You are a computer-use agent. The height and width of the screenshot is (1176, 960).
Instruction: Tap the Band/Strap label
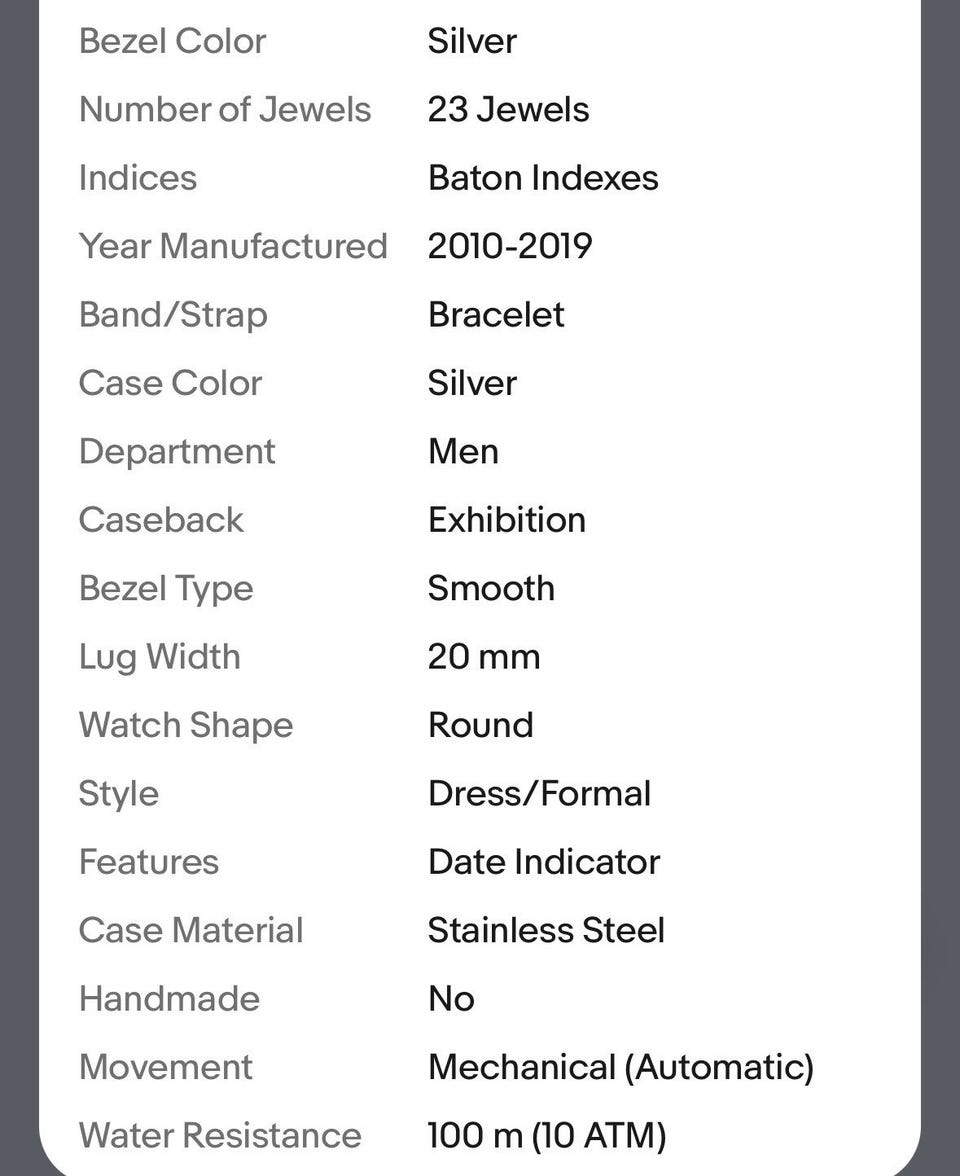173,315
